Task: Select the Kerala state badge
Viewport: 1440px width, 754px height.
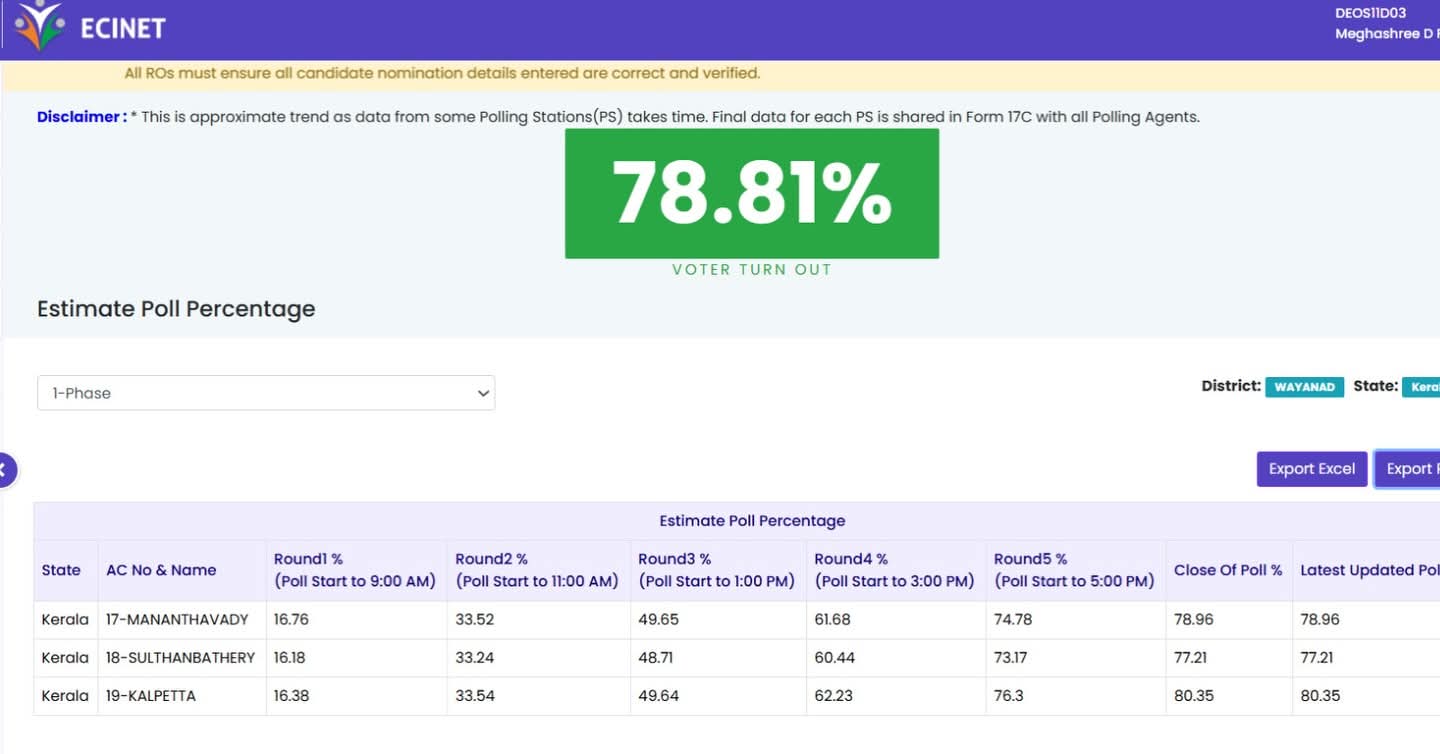Action: pyautogui.click(x=1422, y=387)
